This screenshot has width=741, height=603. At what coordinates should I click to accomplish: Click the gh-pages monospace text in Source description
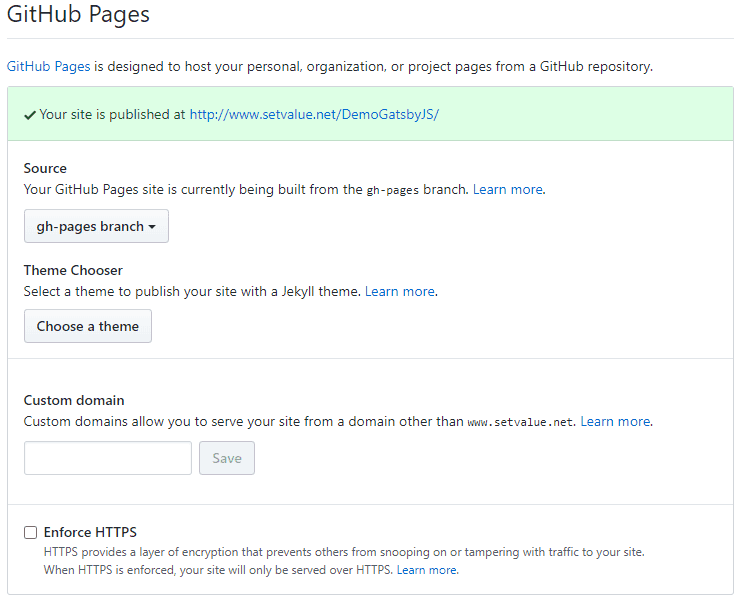click(393, 190)
